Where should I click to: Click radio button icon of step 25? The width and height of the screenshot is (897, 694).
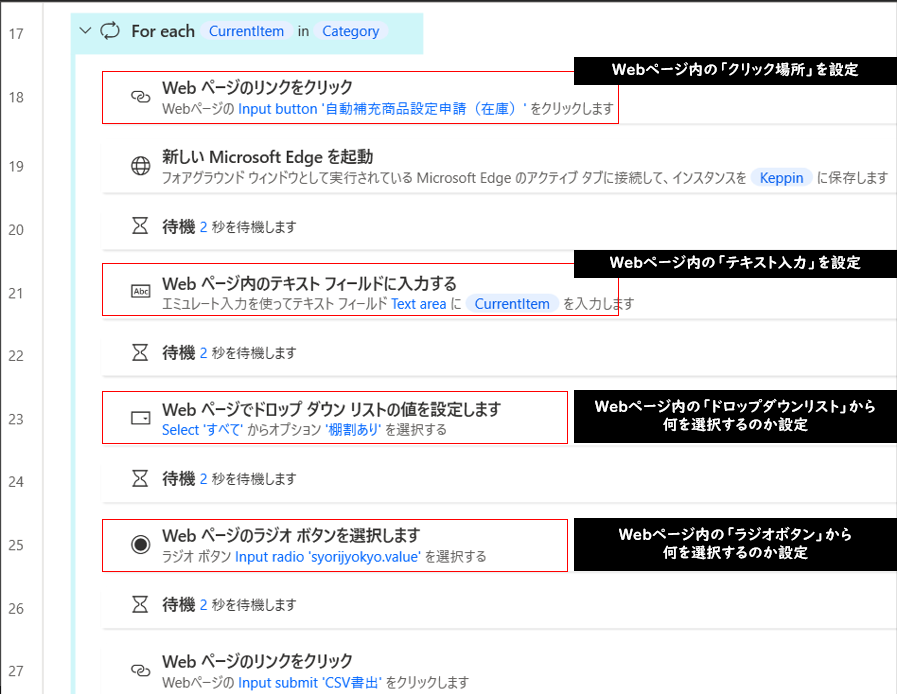(141, 544)
